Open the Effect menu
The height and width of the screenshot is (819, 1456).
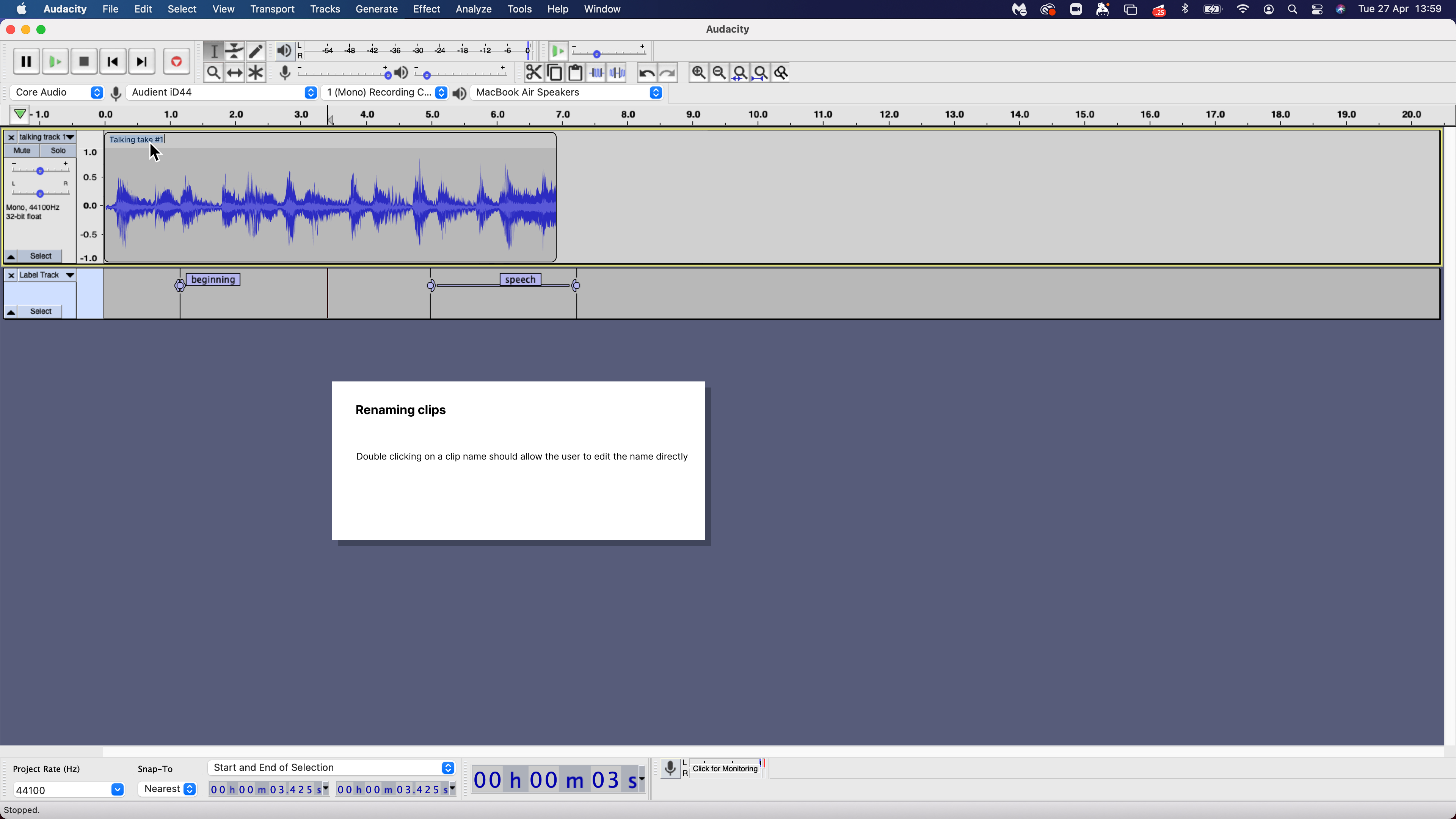[x=427, y=9]
